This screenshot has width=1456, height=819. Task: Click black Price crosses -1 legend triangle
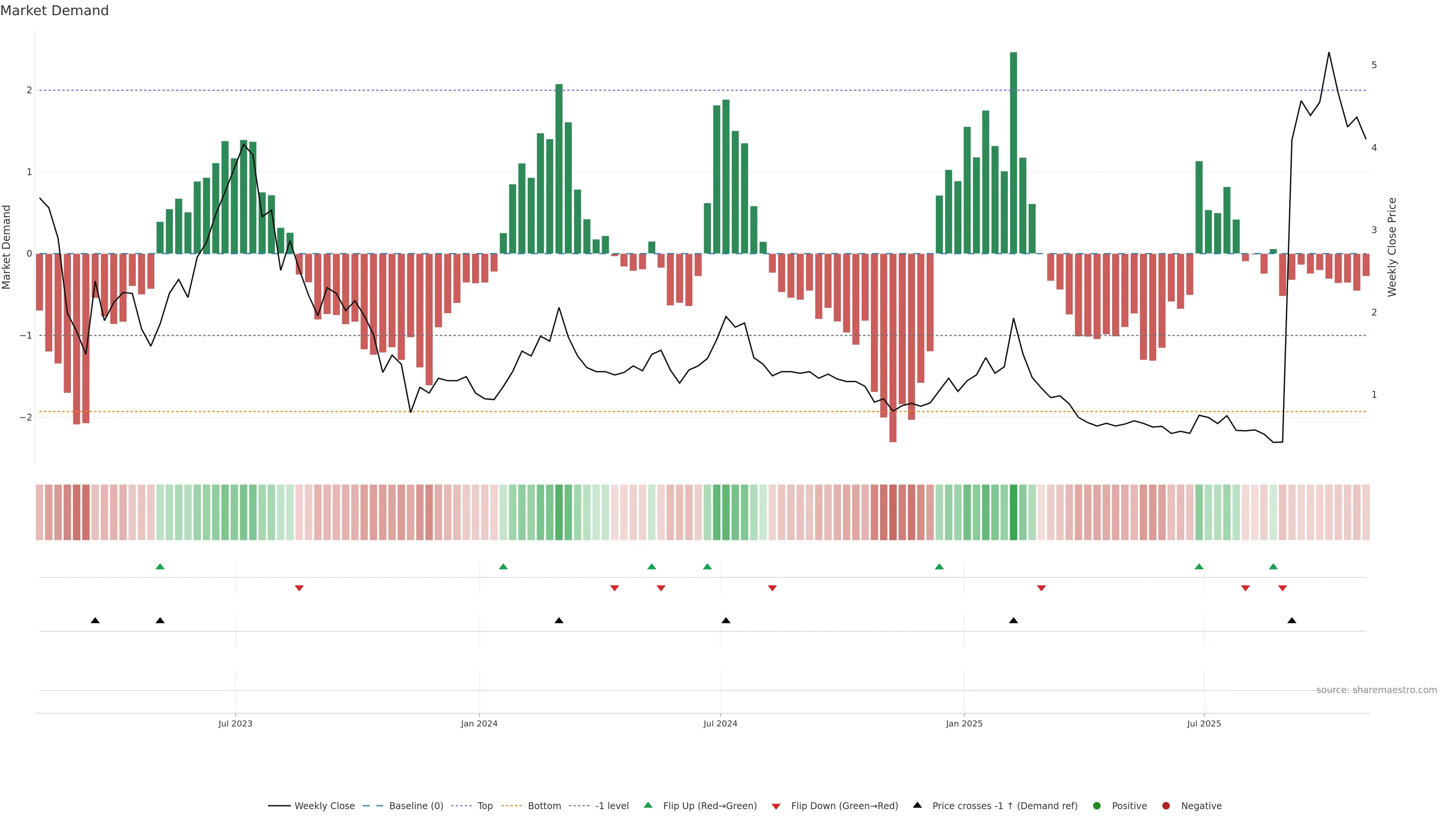coord(917,805)
